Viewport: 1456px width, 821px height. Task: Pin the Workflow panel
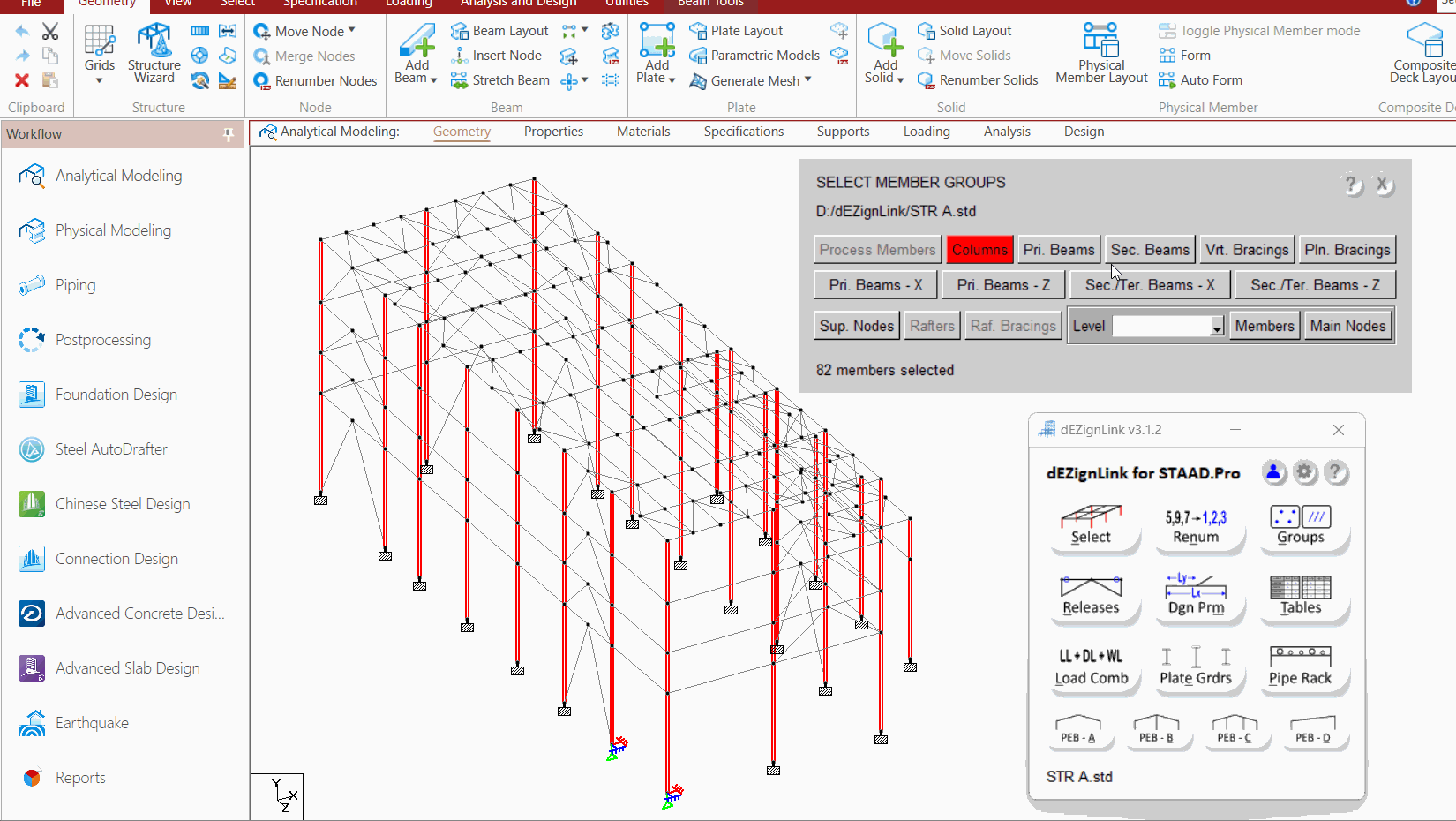[x=229, y=134]
